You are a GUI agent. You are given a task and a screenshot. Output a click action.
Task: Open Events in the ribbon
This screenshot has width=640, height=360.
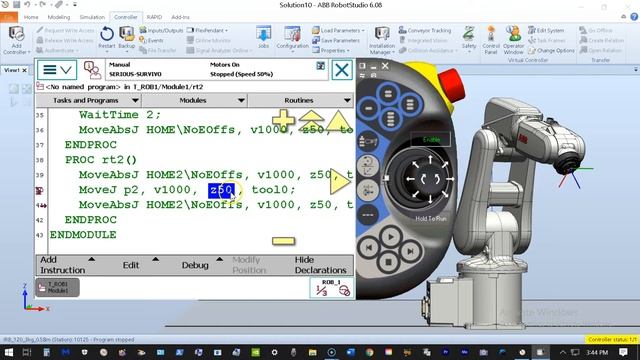(x=151, y=40)
